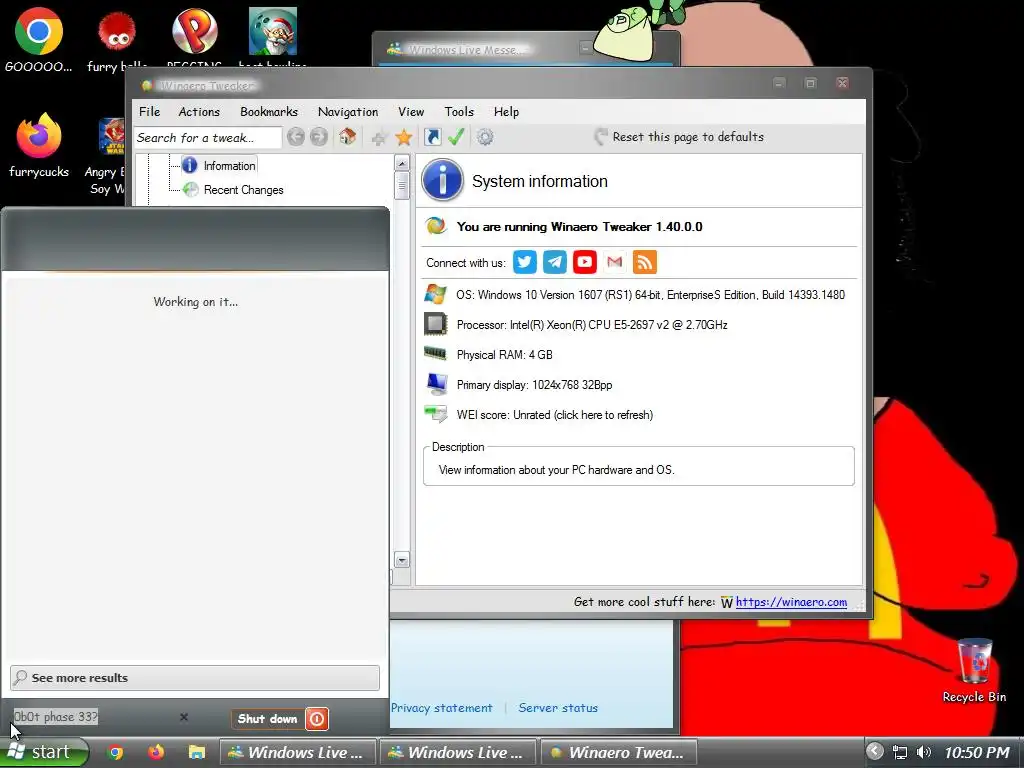The height and width of the screenshot is (768, 1024).
Task: Click the network tray icon
Action: [x=900, y=752]
